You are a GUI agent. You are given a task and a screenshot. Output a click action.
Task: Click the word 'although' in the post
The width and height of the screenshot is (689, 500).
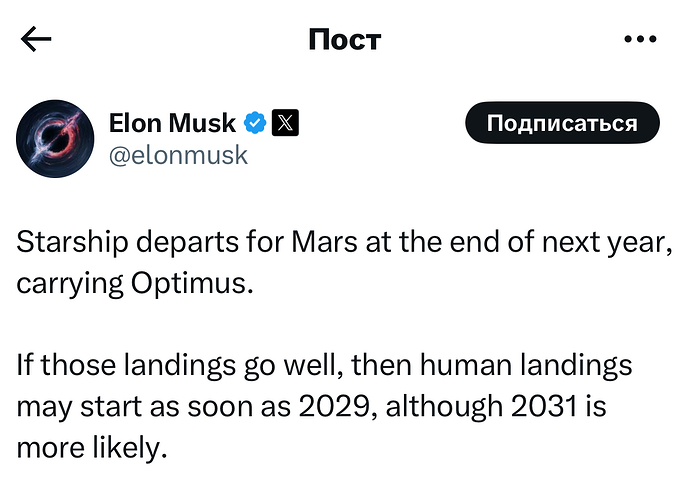(x=444, y=407)
